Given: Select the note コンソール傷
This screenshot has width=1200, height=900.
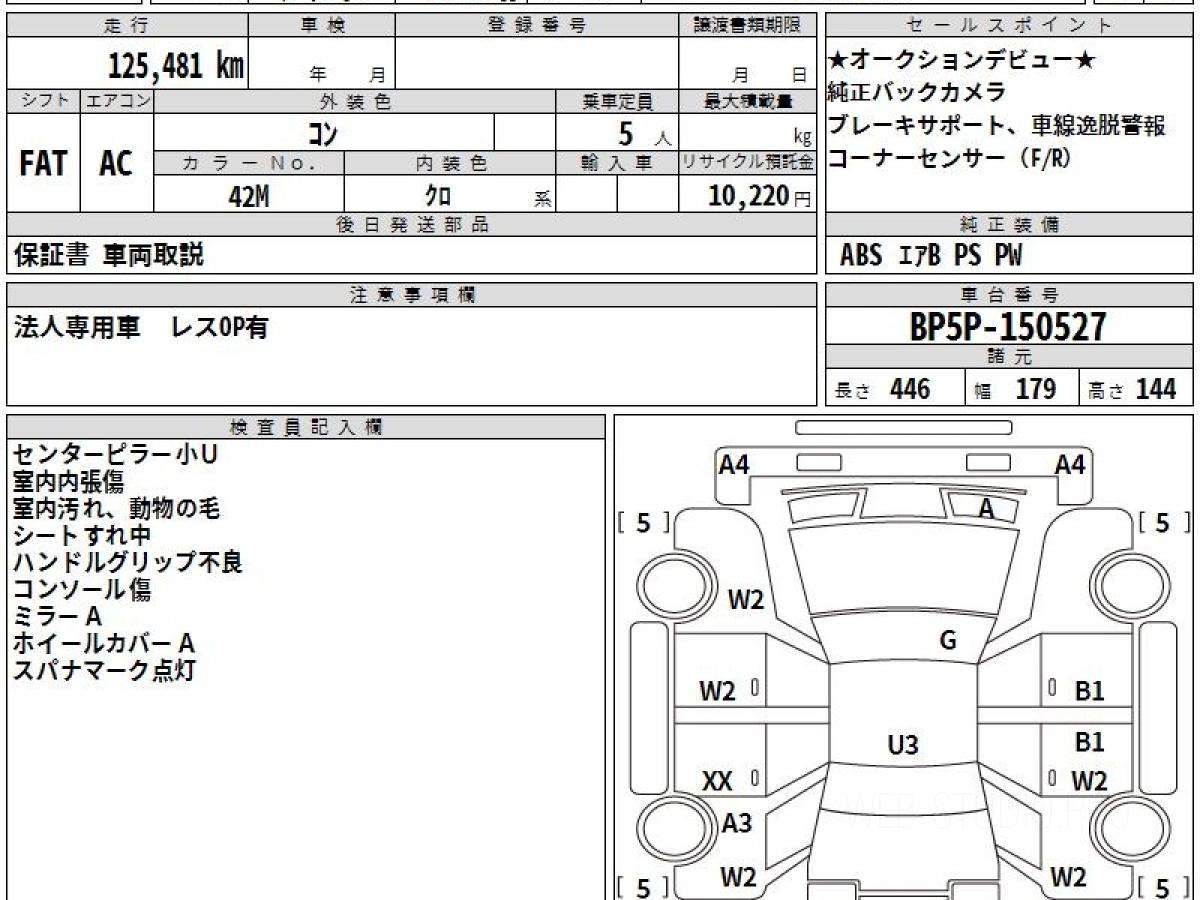Looking at the screenshot, I should pos(82,590).
